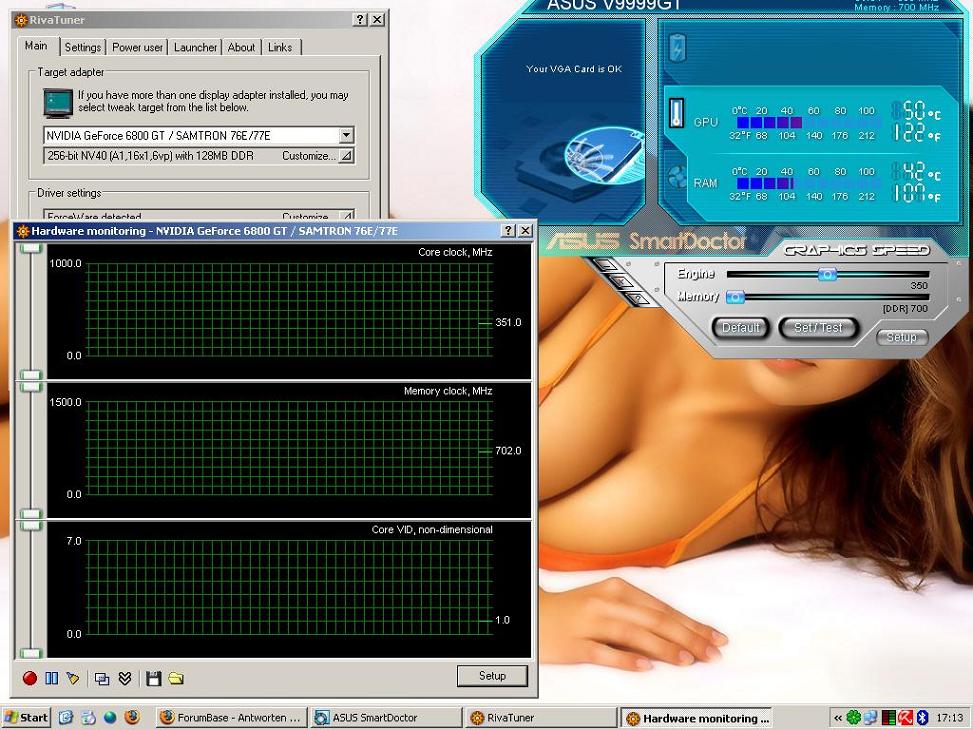This screenshot has height=730, width=973.
Task: Open the Links tab
Action: 280,47
